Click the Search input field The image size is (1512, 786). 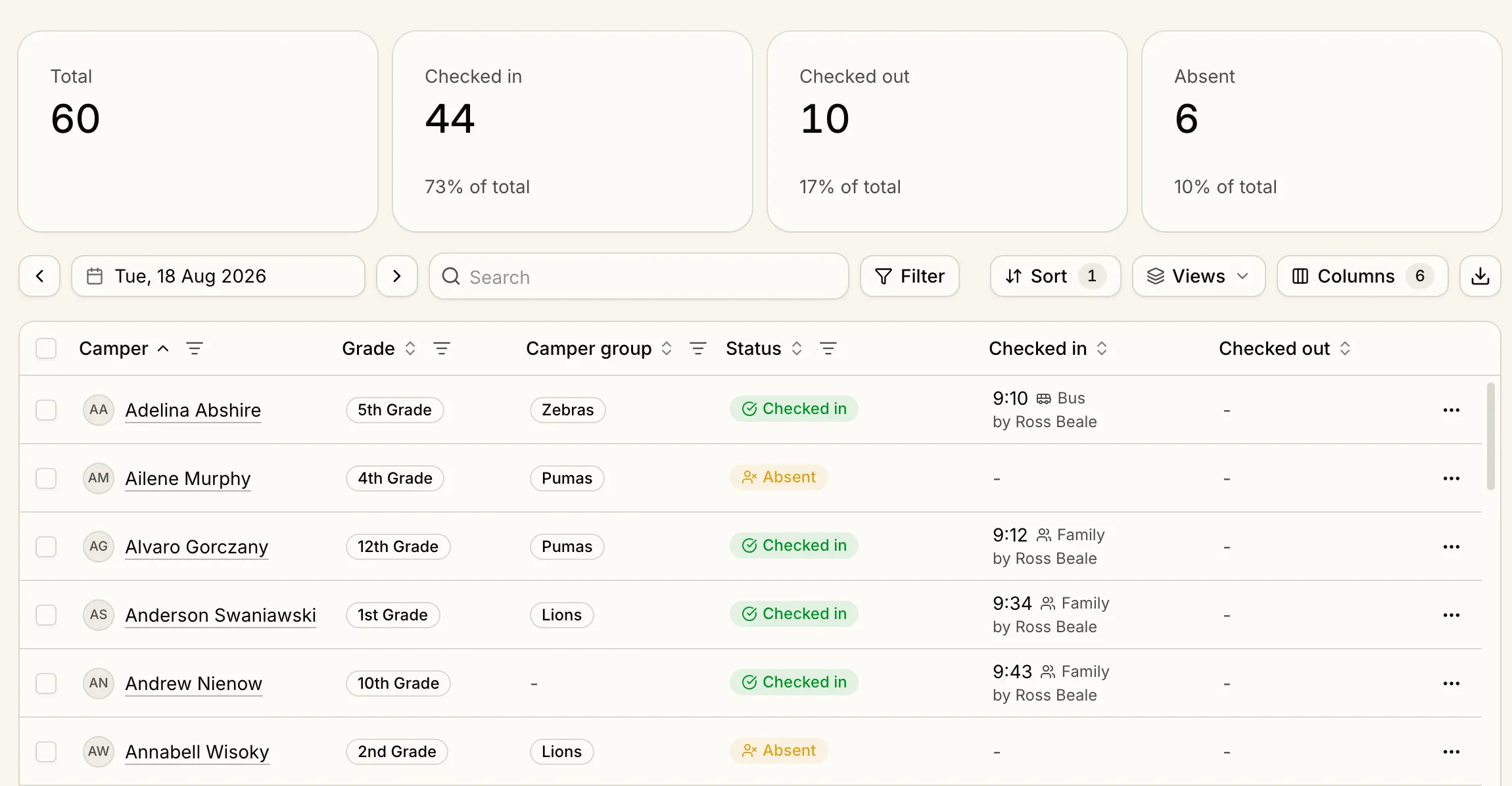coord(639,277)
